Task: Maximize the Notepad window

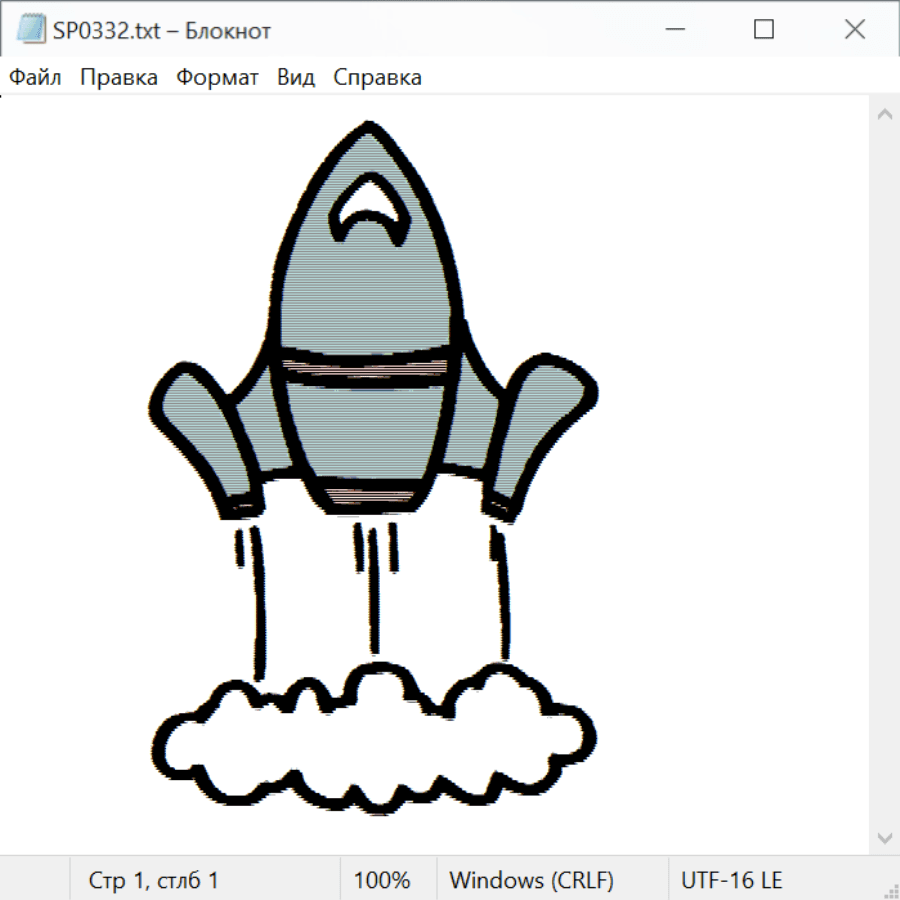Action: click(x=764, y=30)
